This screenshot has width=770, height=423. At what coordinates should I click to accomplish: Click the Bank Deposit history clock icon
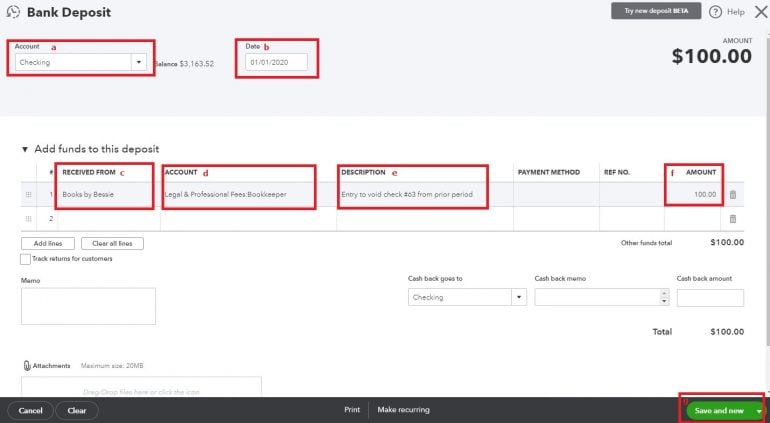pyautogui.click(x=13, y=13)
